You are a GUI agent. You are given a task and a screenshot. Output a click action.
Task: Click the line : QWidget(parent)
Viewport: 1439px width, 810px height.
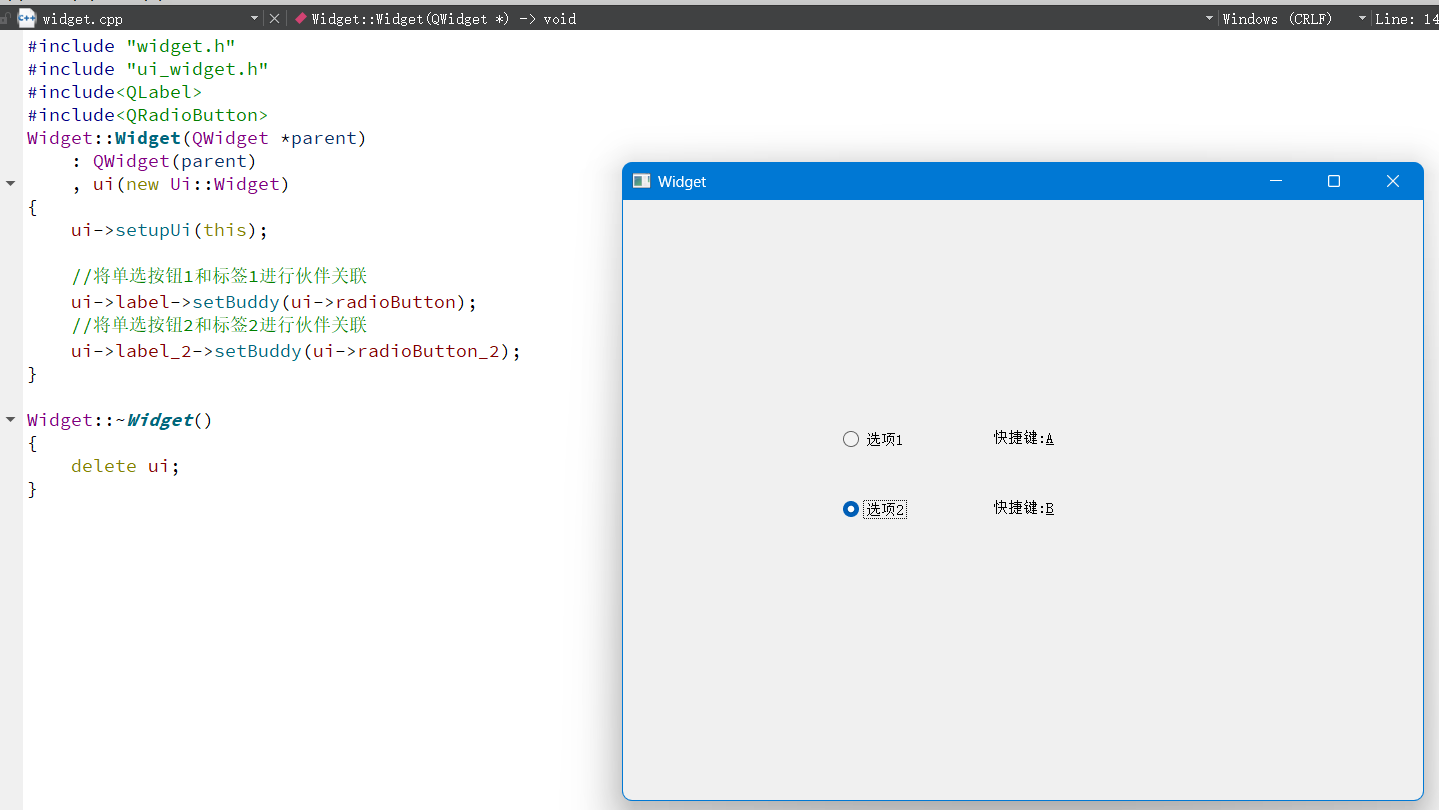pos(164,161)
